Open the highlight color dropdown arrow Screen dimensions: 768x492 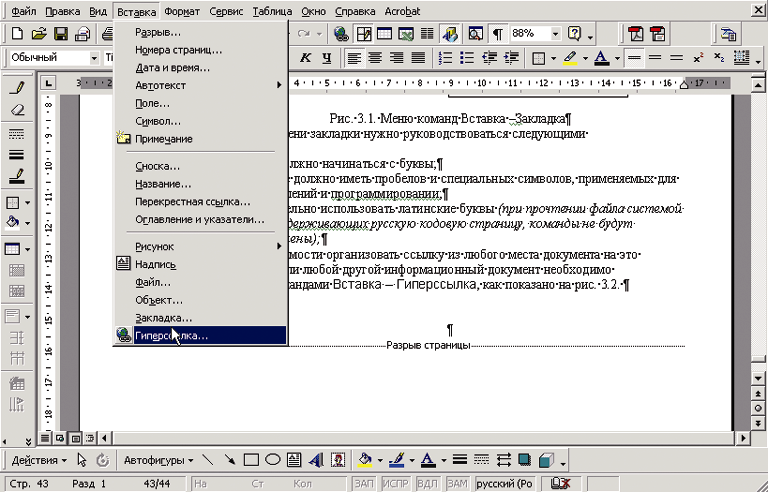(x=585, y=58)
